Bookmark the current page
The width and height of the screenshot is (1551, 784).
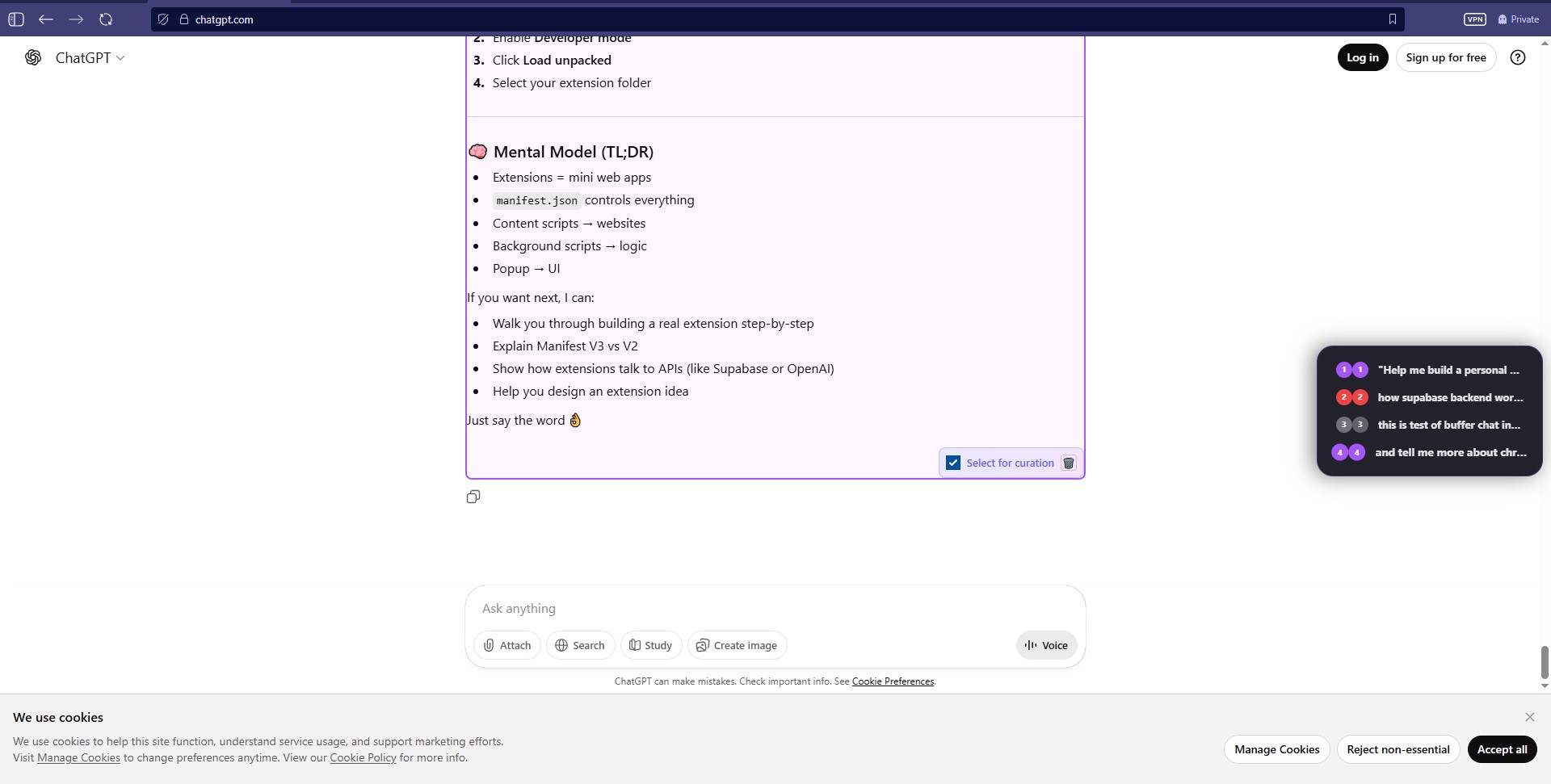pyautogui.click(x=1393, y=19)
